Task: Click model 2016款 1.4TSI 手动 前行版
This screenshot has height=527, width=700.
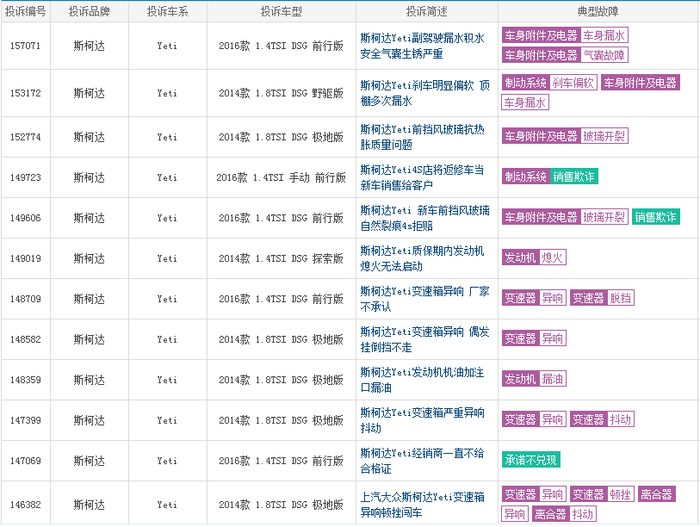Action: click(x=281, y=178)
